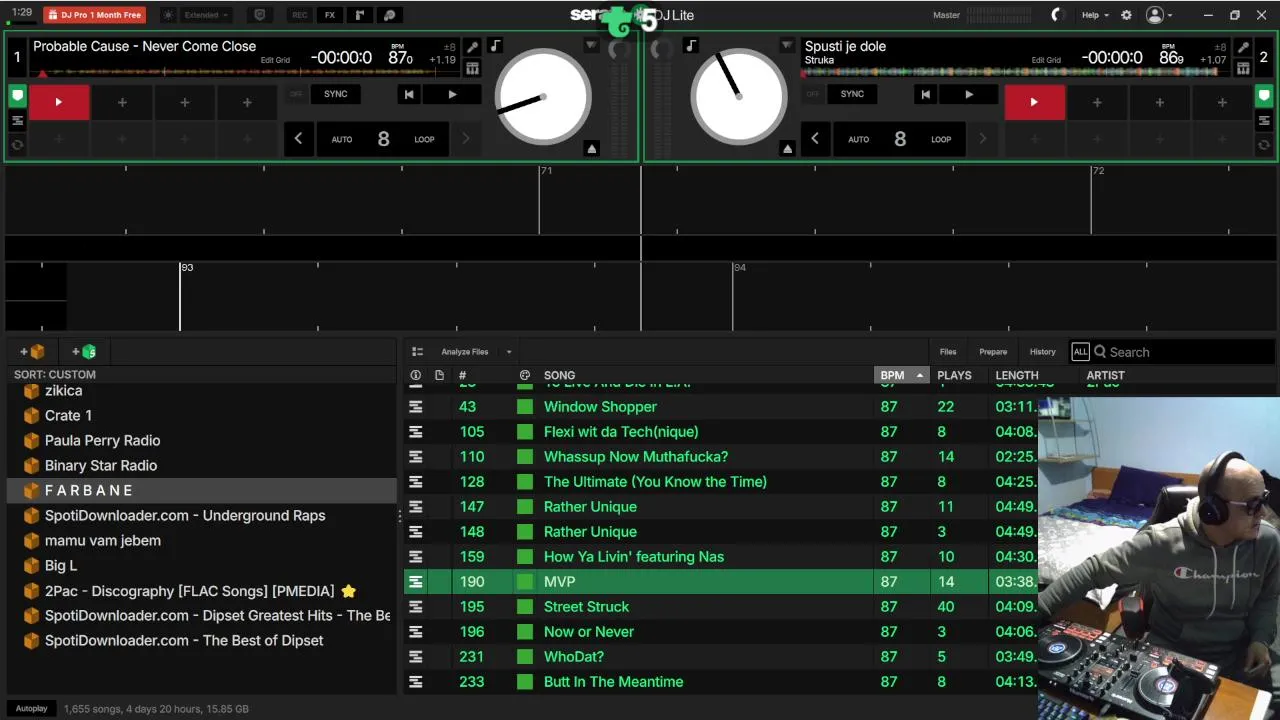The height and width of the screenshot is (720, 1280).
Task: Open deck 1 dropdown triangle near platter
Action: coord(591,46)
